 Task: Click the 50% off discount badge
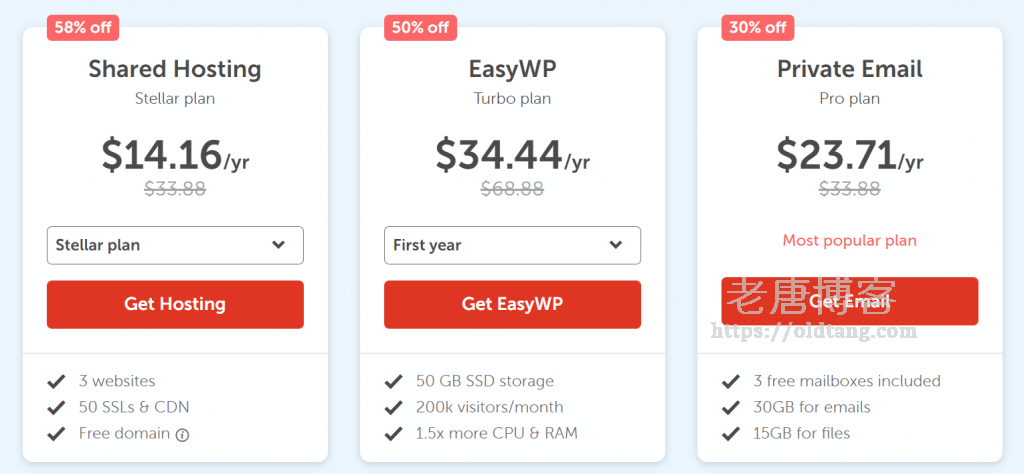pos(420,27)
